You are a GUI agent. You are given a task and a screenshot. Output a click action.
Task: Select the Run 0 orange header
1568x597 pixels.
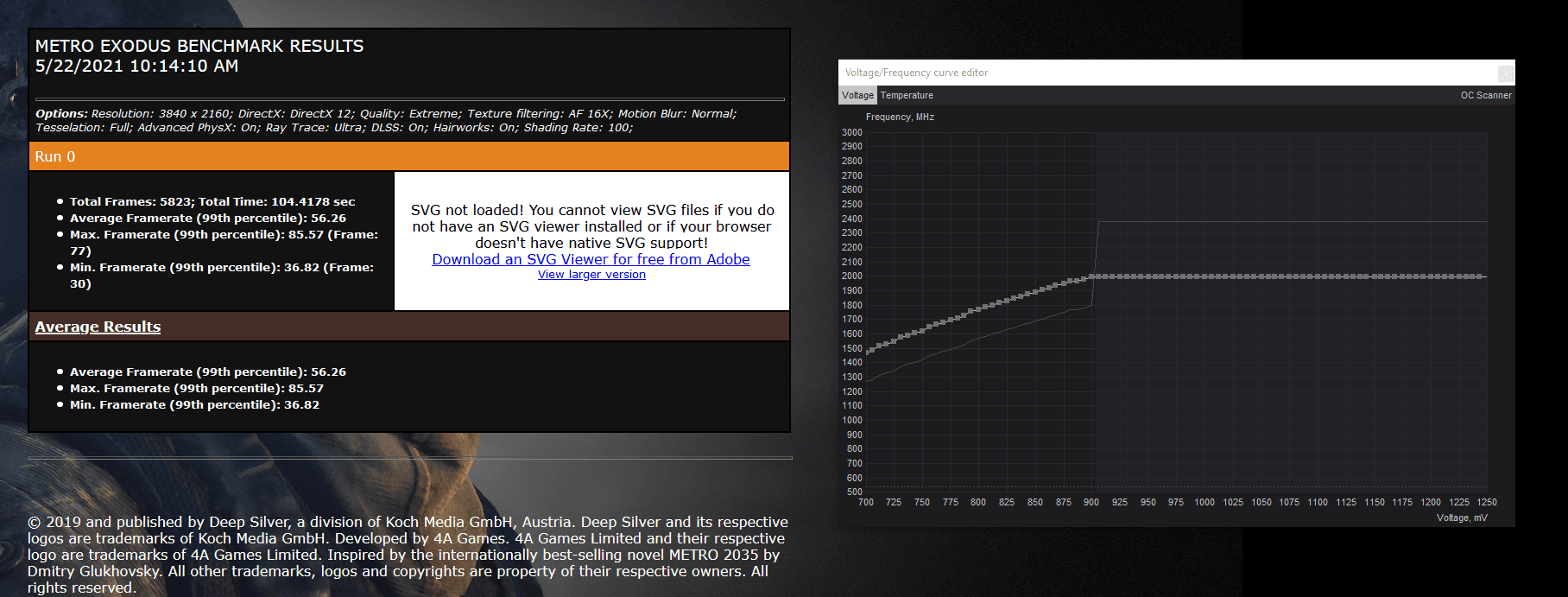tap(409, 156)
